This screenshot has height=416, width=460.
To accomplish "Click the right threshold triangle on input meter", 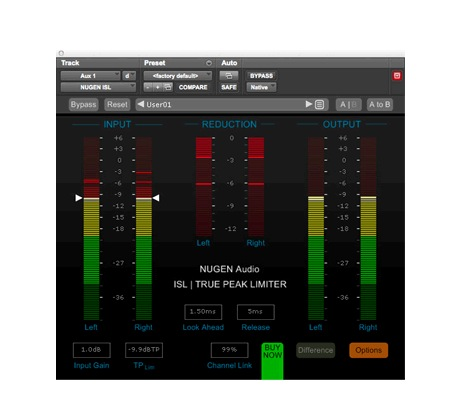I will (156, 198).
